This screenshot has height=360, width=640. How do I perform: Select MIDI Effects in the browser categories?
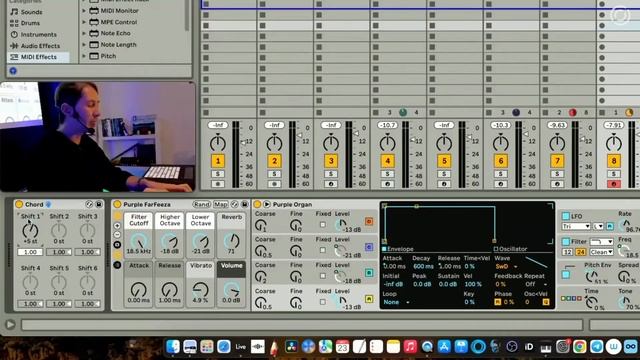pos(38,57)
